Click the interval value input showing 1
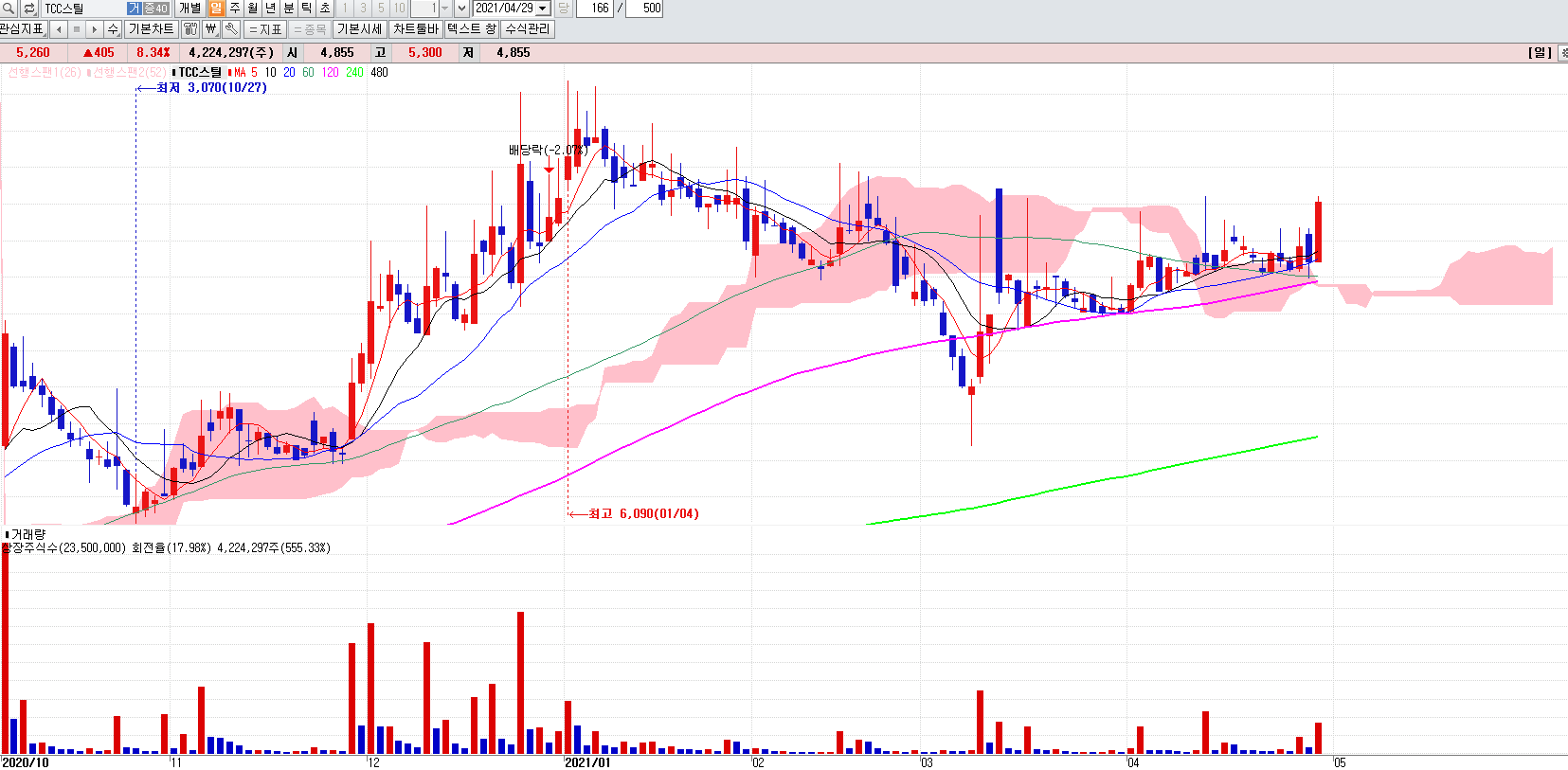This screenshot has height=770, width=1568. point(424,9)
